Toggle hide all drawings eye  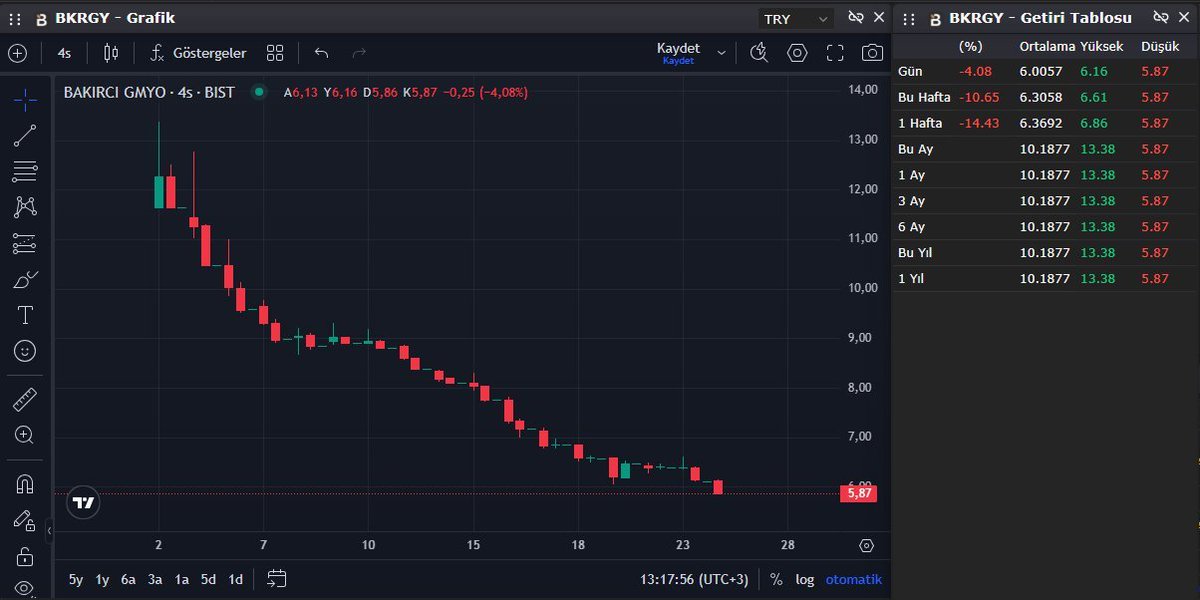25,588
